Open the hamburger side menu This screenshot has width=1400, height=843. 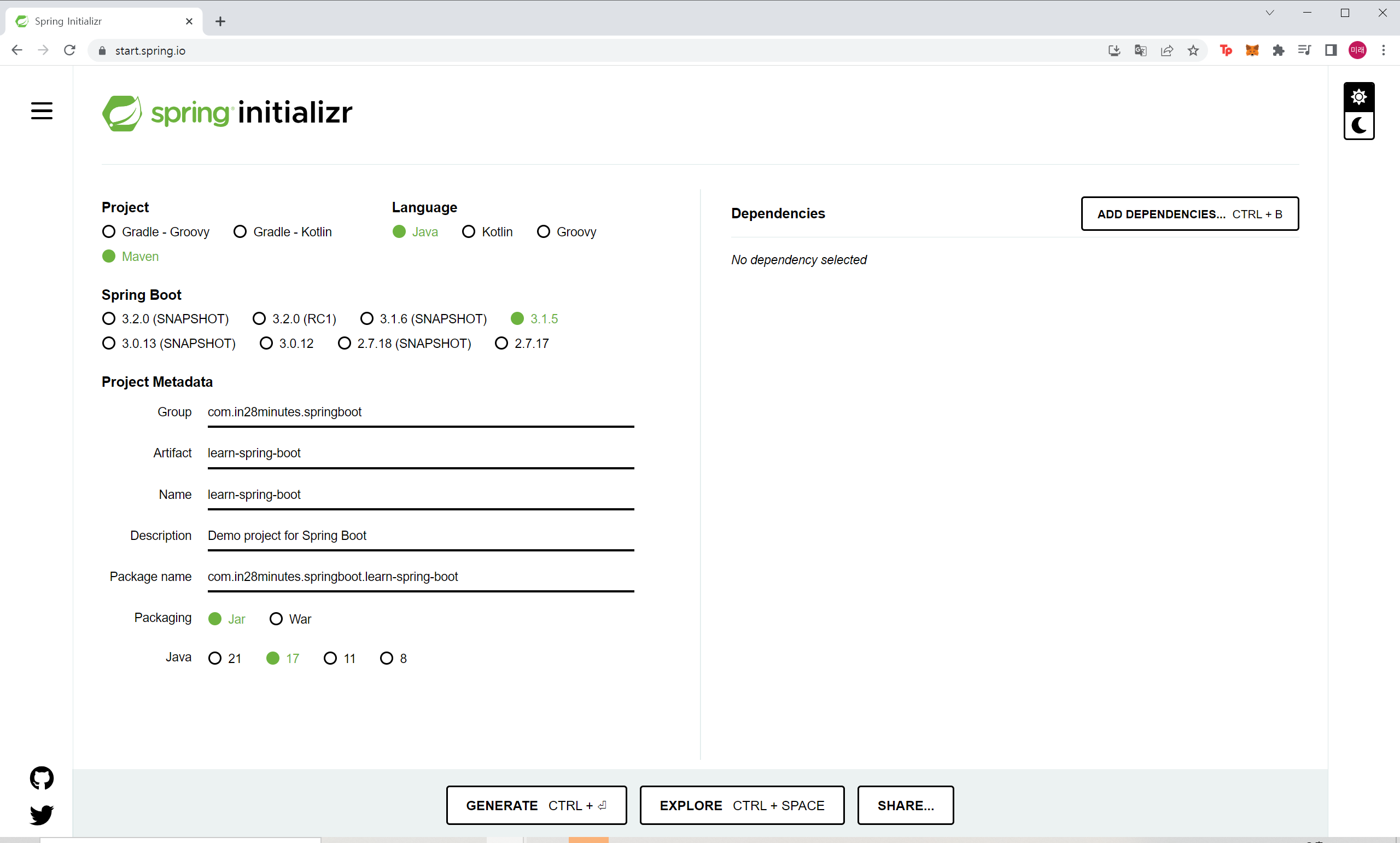[x=42, y=111]
